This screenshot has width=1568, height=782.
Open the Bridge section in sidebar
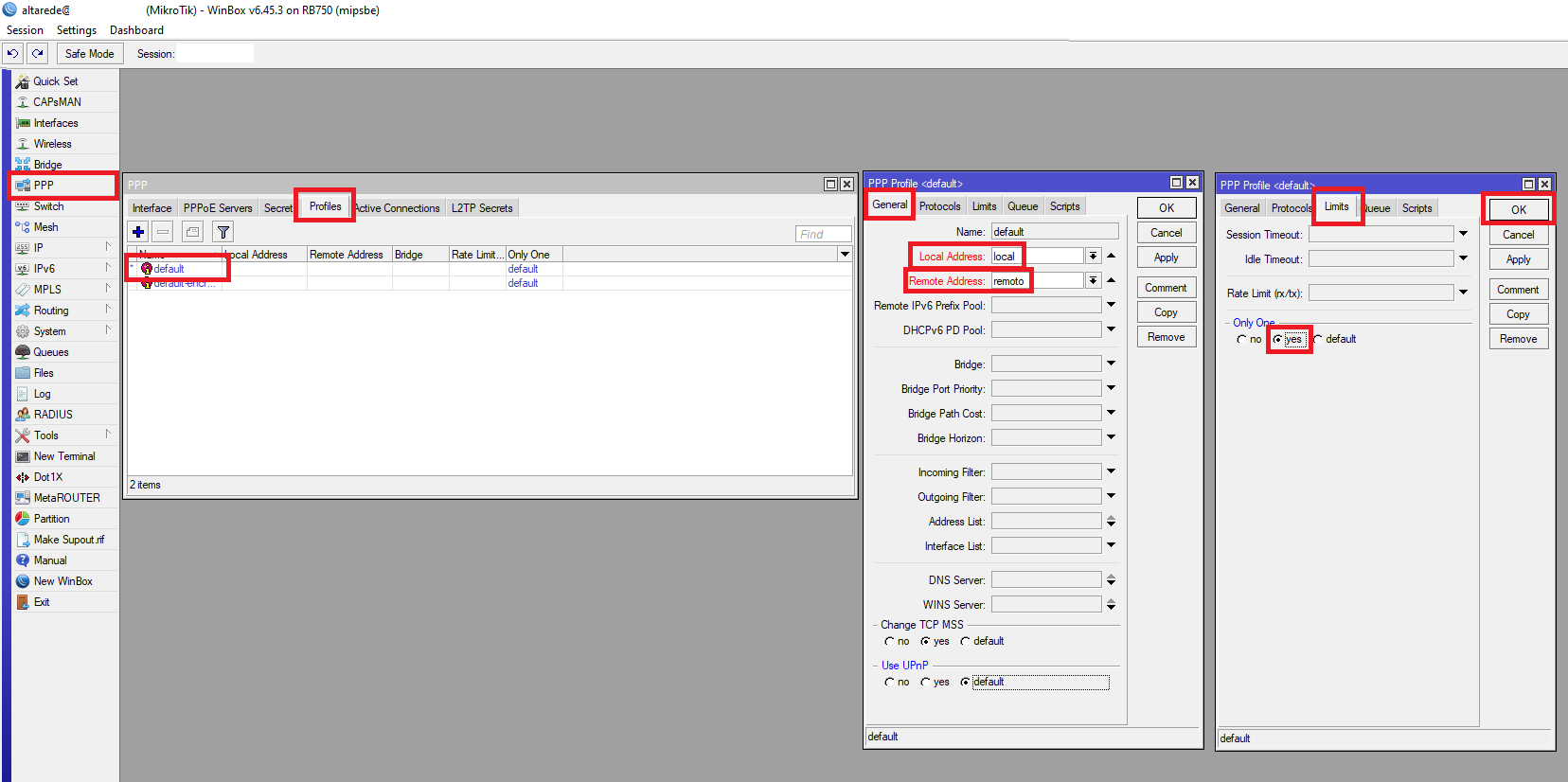click(x=47, y=165)
